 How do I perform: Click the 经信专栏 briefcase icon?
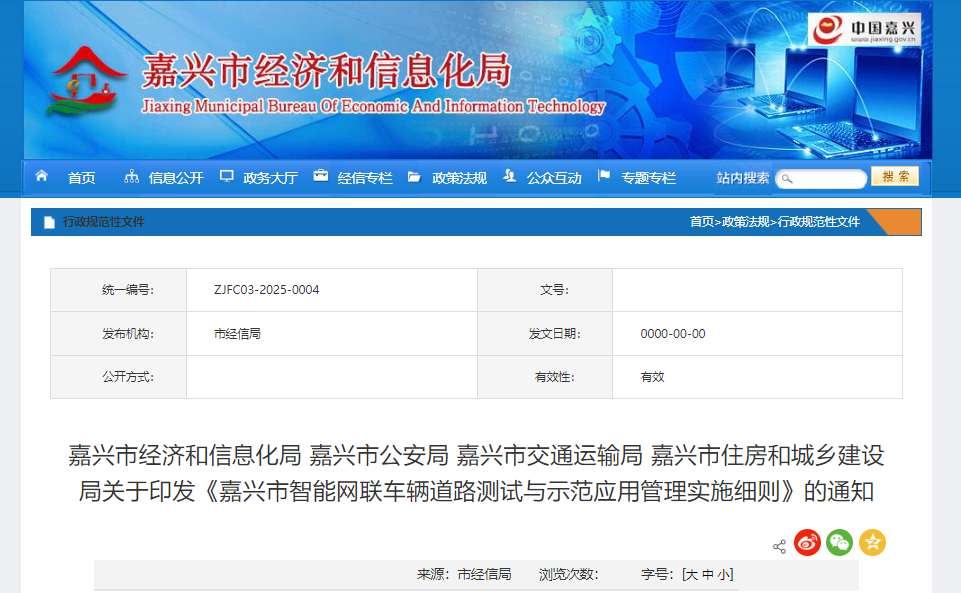[x=321, y=176]
